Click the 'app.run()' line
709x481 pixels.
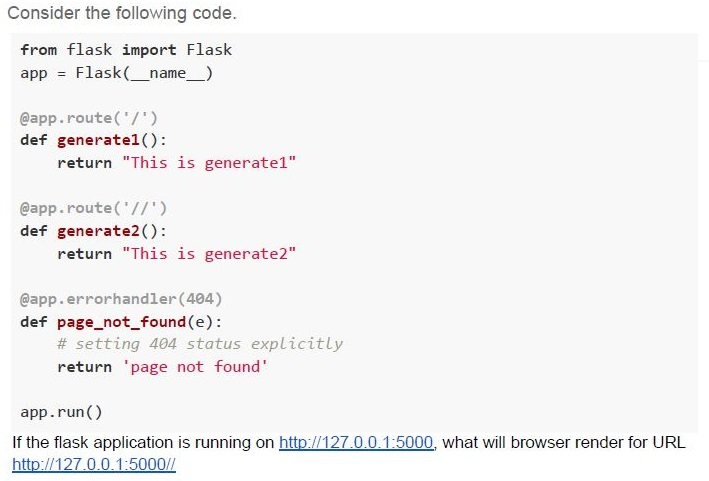61,412
